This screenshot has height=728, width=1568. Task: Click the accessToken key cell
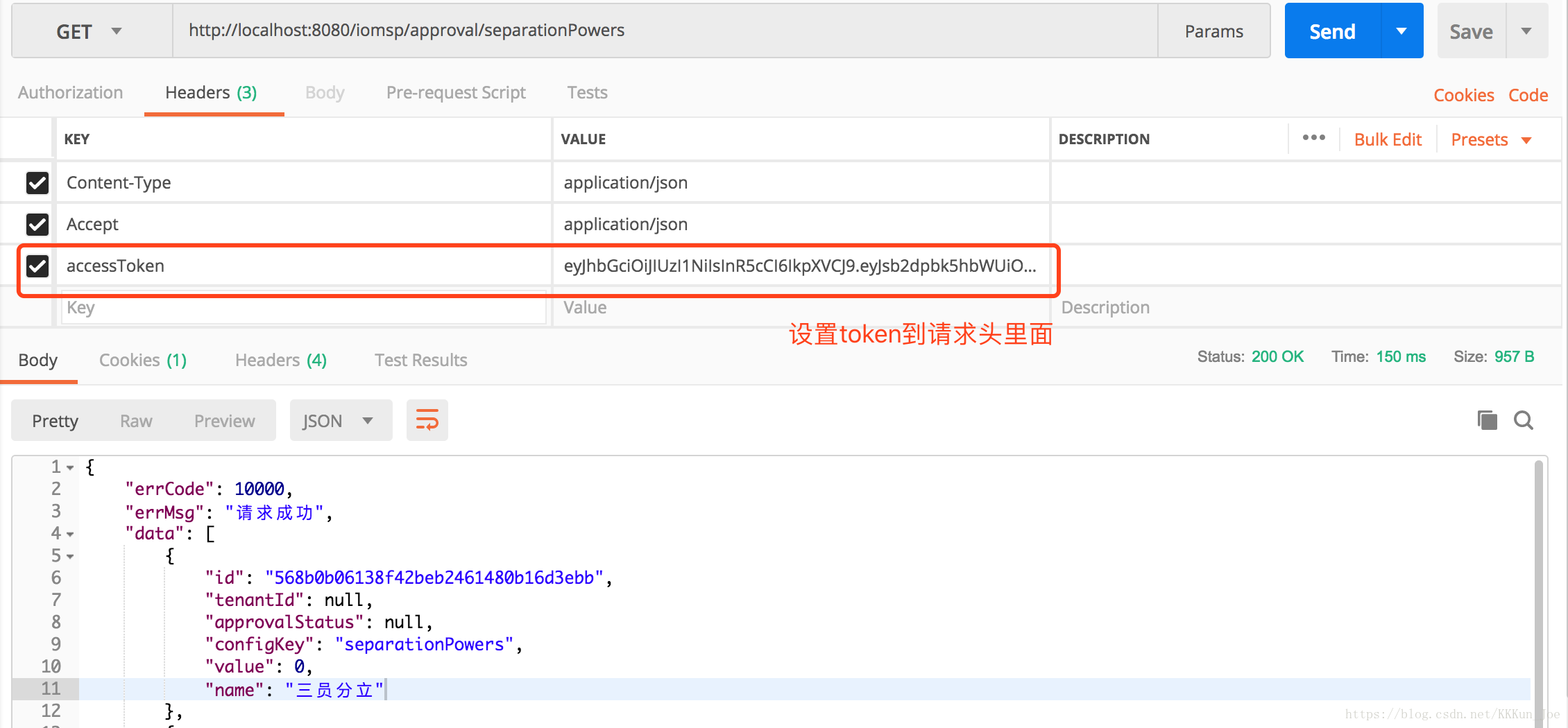pos(304,266)
